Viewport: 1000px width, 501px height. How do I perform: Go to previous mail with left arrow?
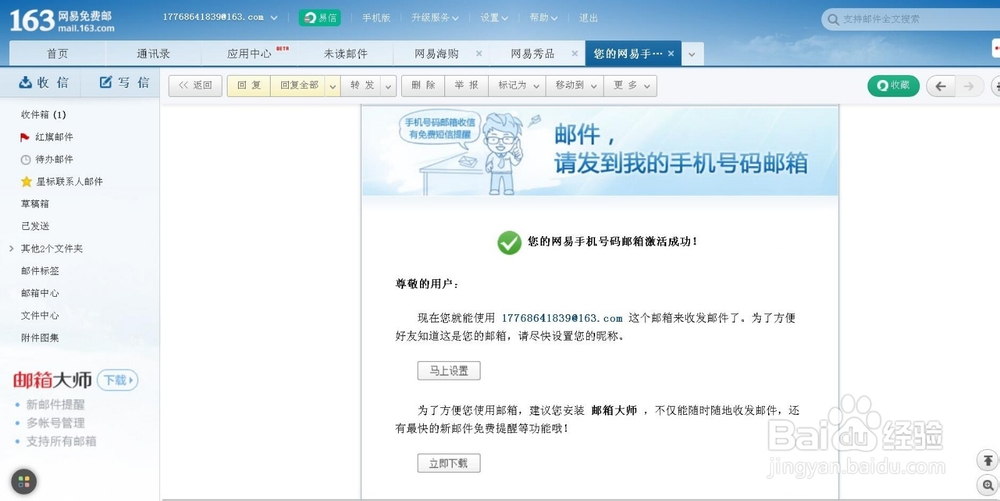(x=940, y=86)
